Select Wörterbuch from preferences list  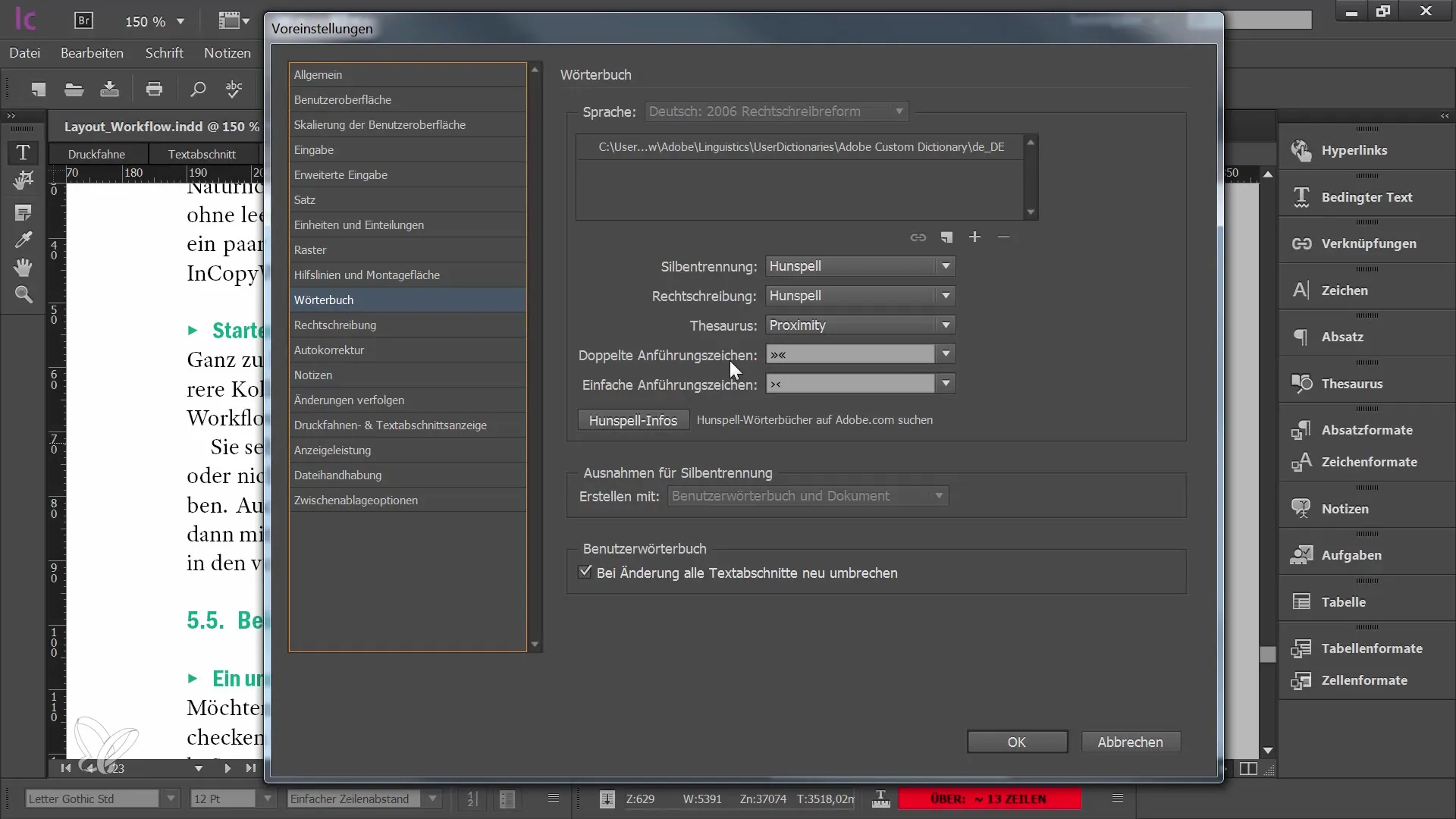(x=324, y=299)
